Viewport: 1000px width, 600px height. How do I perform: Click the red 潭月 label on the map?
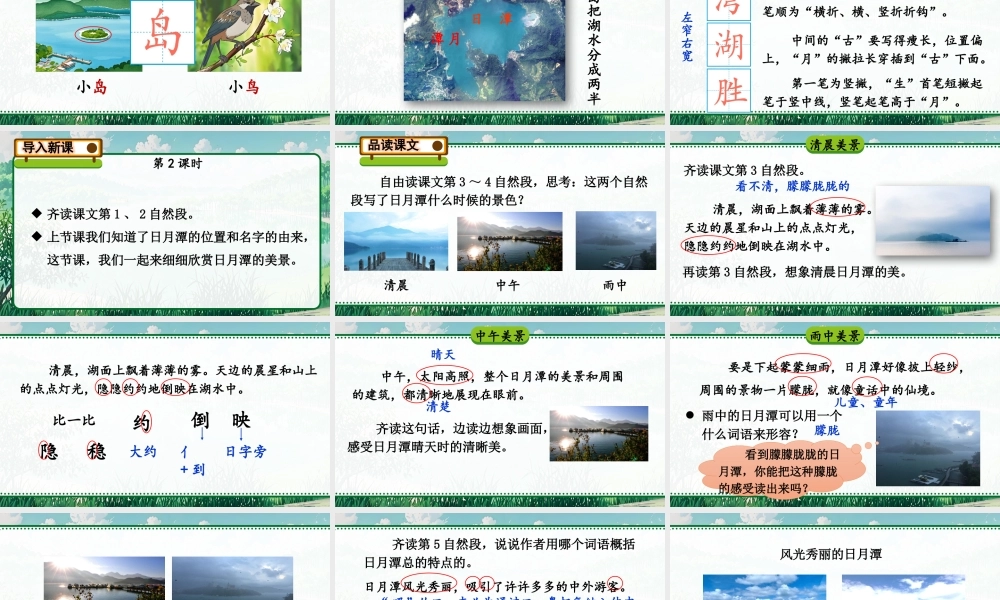click(x=445, y=39)
